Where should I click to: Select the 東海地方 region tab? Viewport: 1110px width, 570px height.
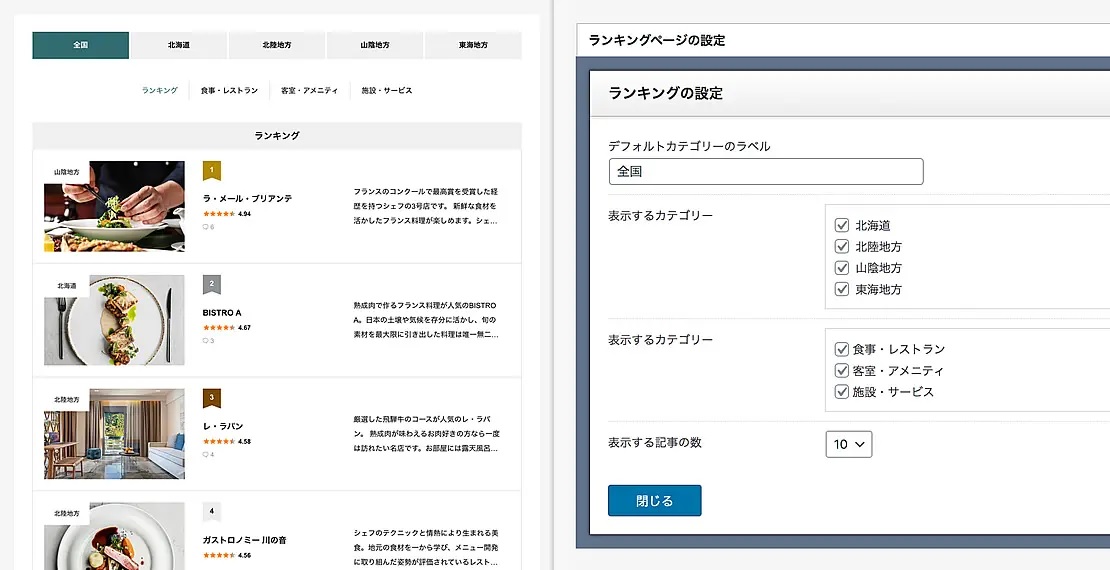[x=472, y=45]
